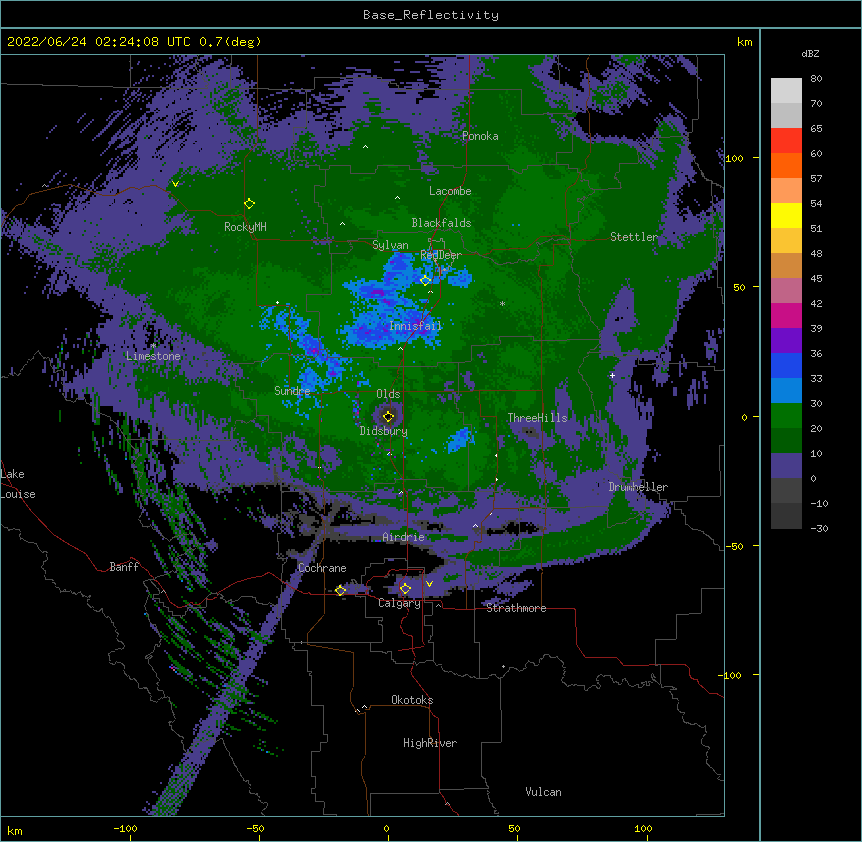Pick the blue 33-36 dBZ legend swatch

[786, 365]
